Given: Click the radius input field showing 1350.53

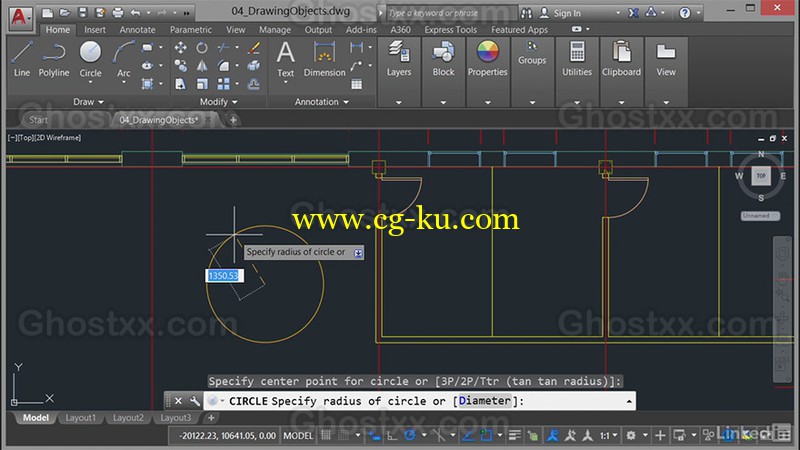Looking at the screenshot, I should point(224,276).
